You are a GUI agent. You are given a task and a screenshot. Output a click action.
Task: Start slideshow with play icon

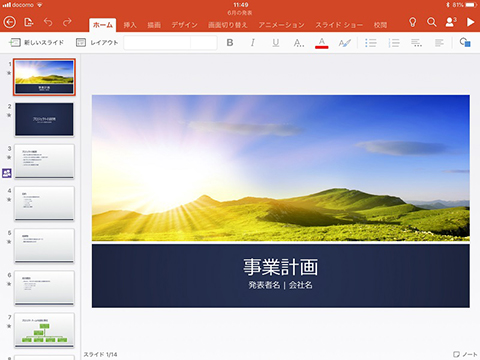[470, 22]
